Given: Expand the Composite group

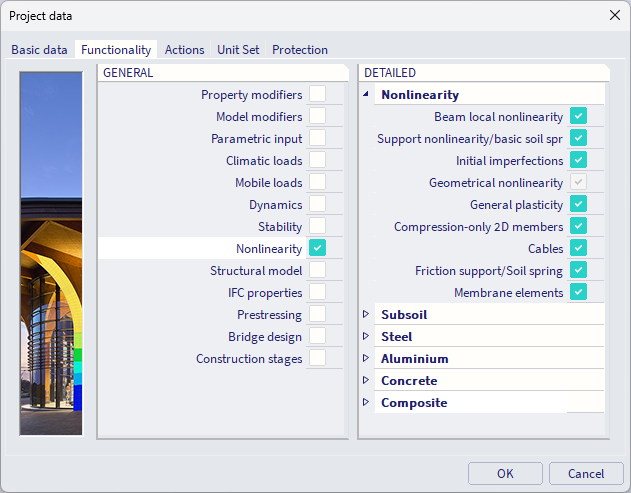Looking at the screenshot, I should pyautogui.click(x=366, y=403).
